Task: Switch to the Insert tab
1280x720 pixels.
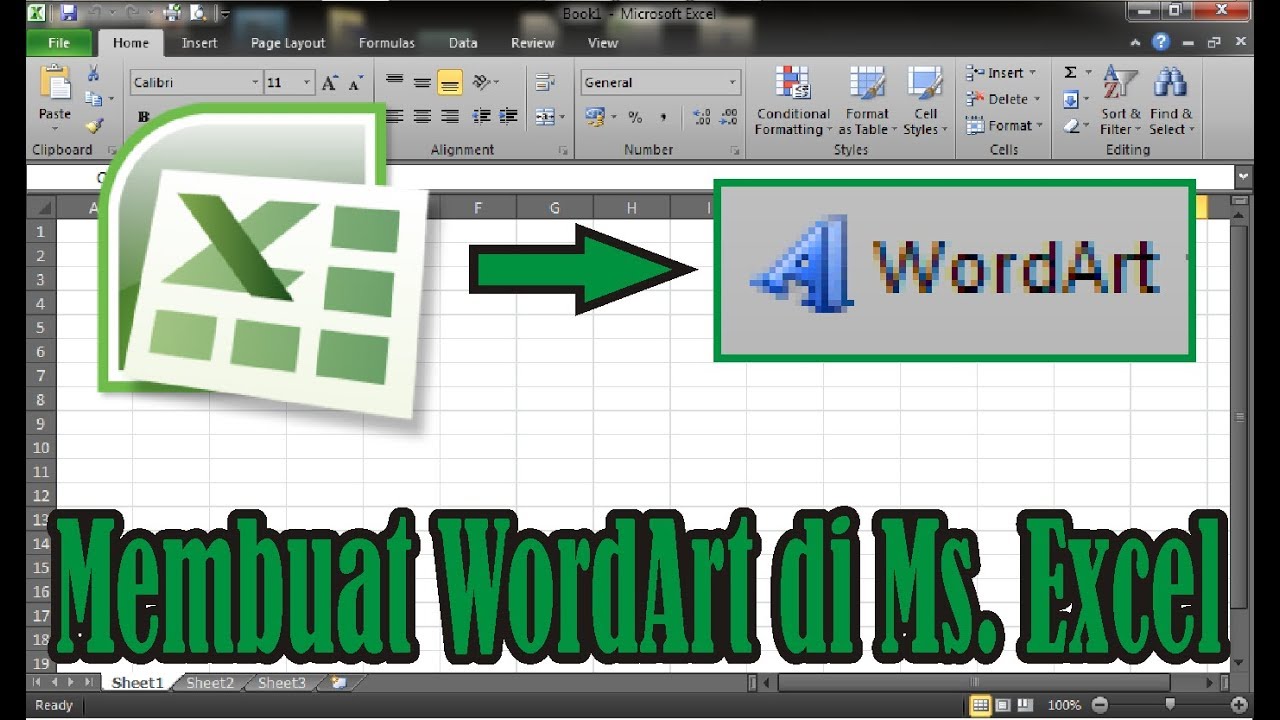Action: tap(199, 43)
